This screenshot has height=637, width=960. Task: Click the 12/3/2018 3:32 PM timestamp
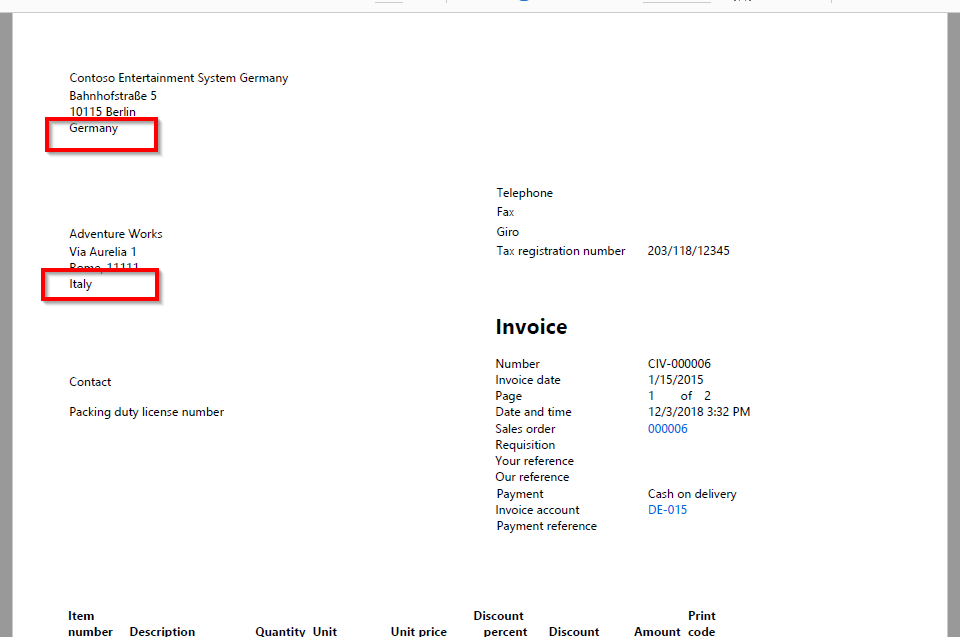pyautogui.click(x=698, y=412)
